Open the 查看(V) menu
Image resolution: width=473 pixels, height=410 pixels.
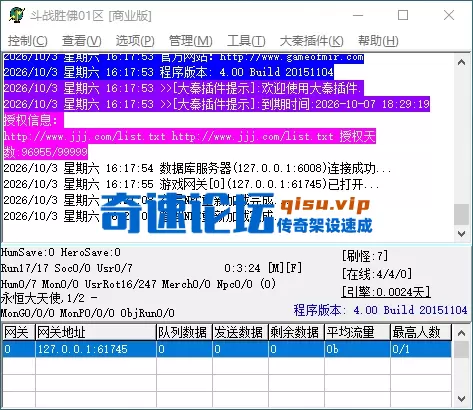[82, 41]
